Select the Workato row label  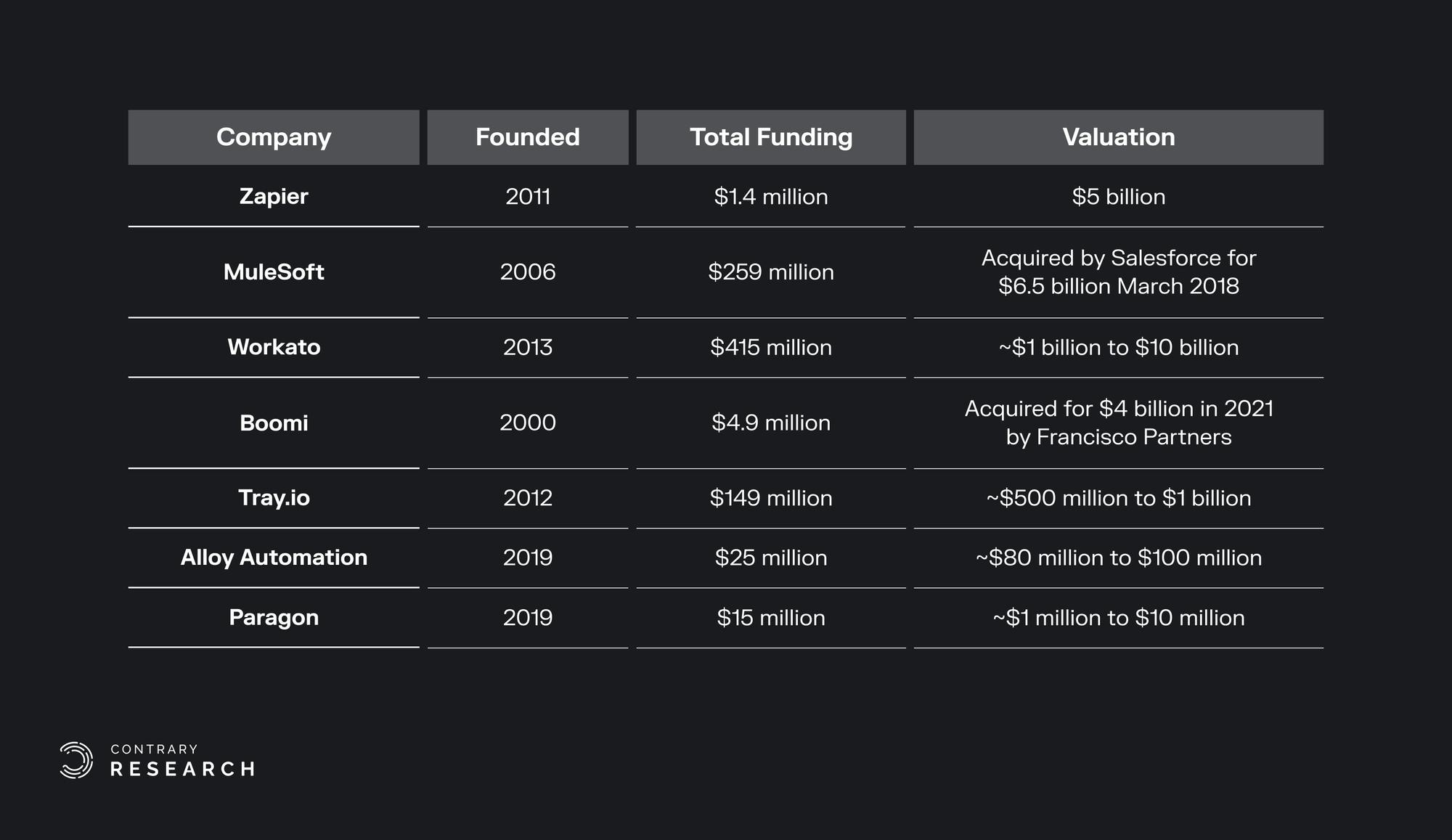click(x=274, y=347)
